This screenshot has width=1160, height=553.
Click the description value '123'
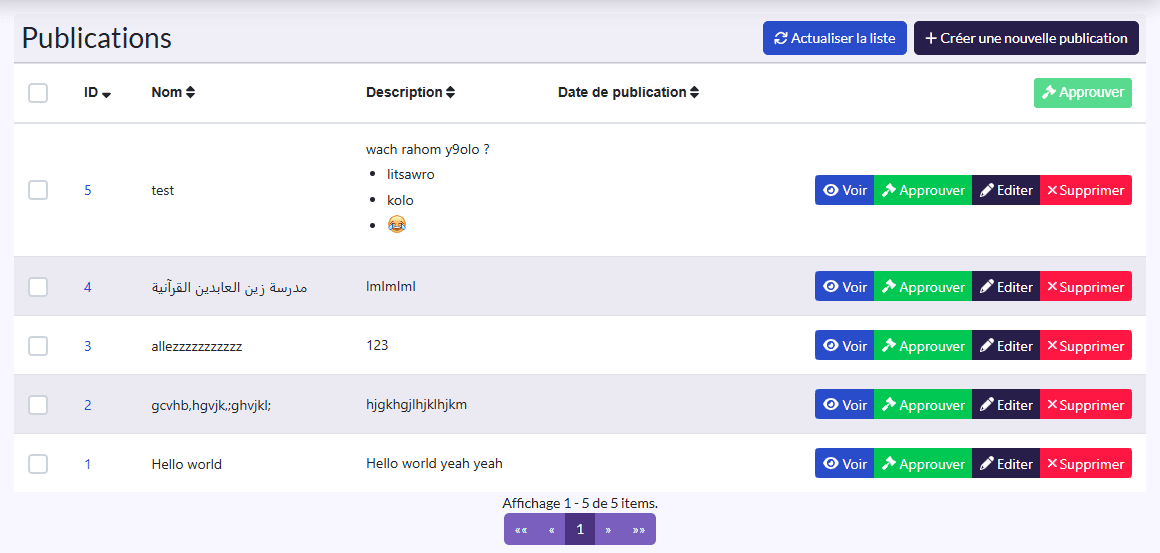pyautogui.click(x=377, y=345)
